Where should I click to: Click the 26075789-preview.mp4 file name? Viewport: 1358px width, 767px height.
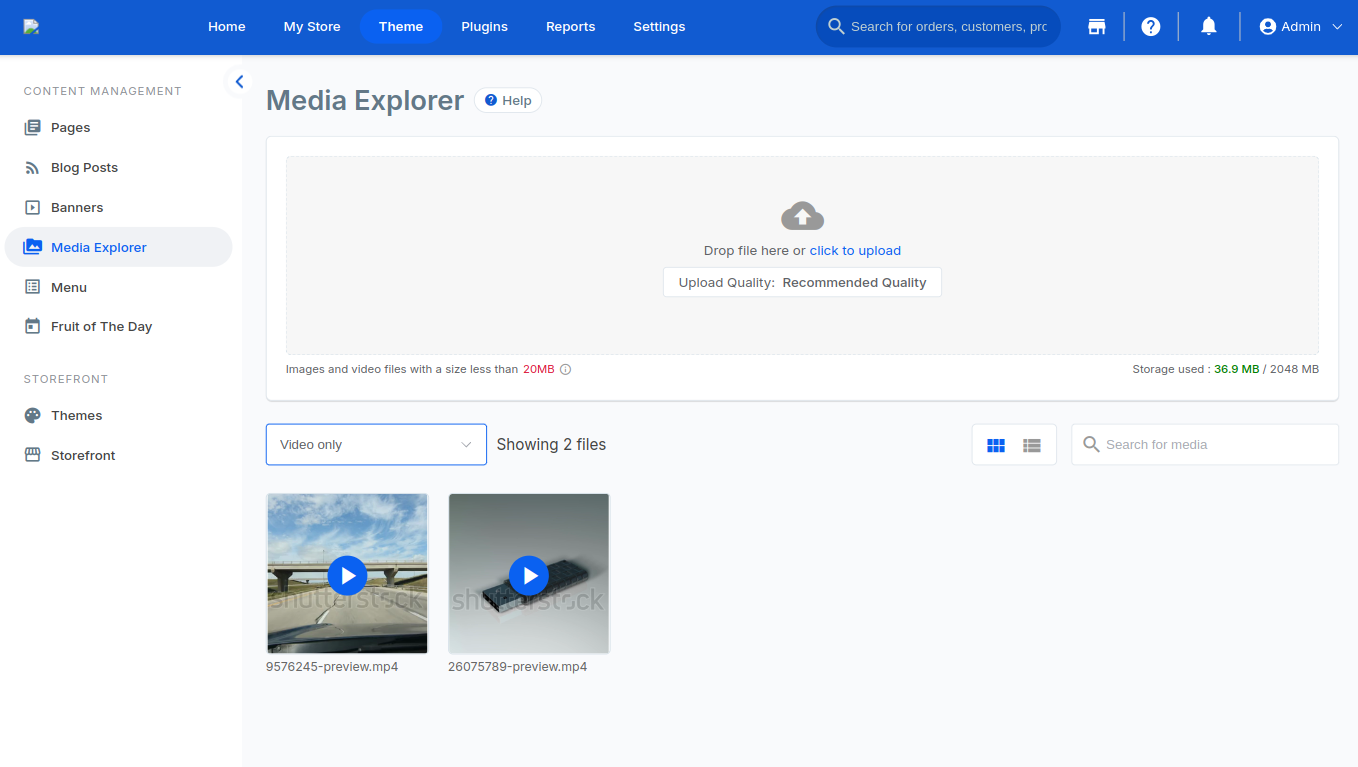517,667
